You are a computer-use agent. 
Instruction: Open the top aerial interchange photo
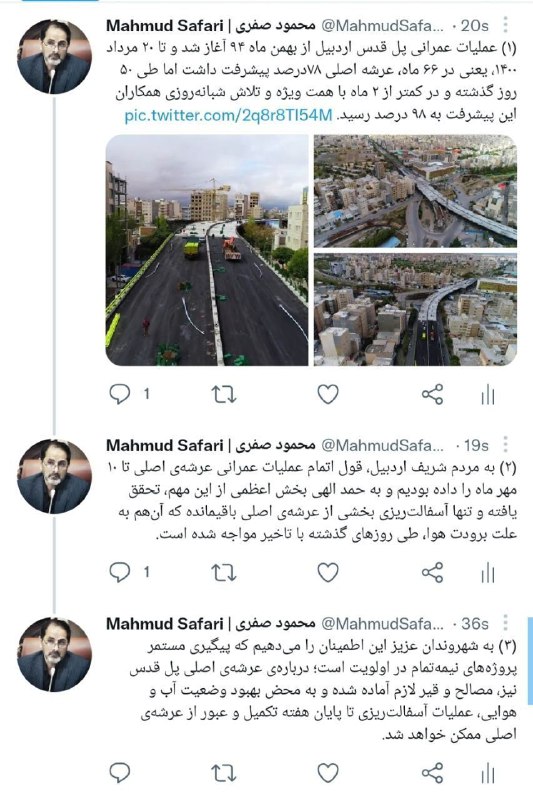click(x=415, y=191)
